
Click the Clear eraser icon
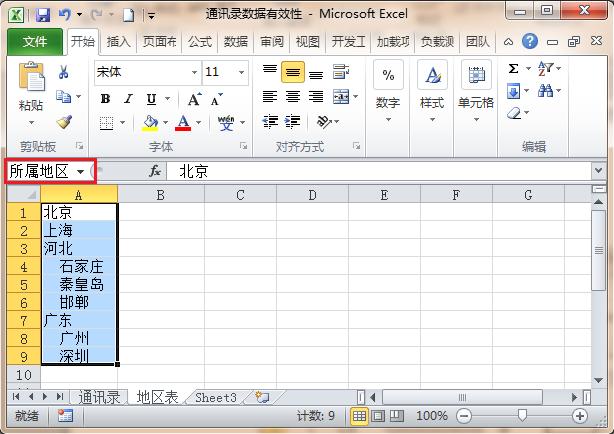(x=513, y=114)
